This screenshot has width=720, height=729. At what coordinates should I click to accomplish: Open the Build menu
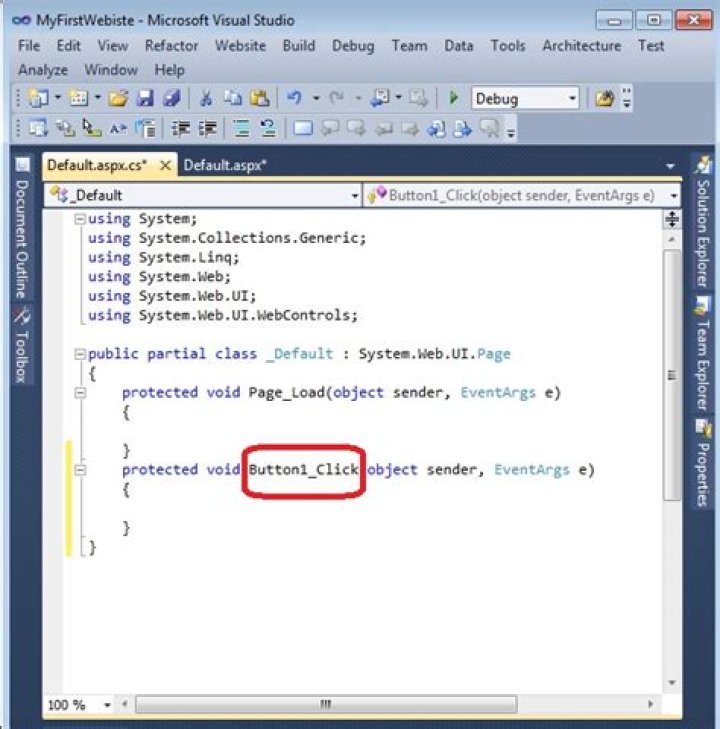299,46
